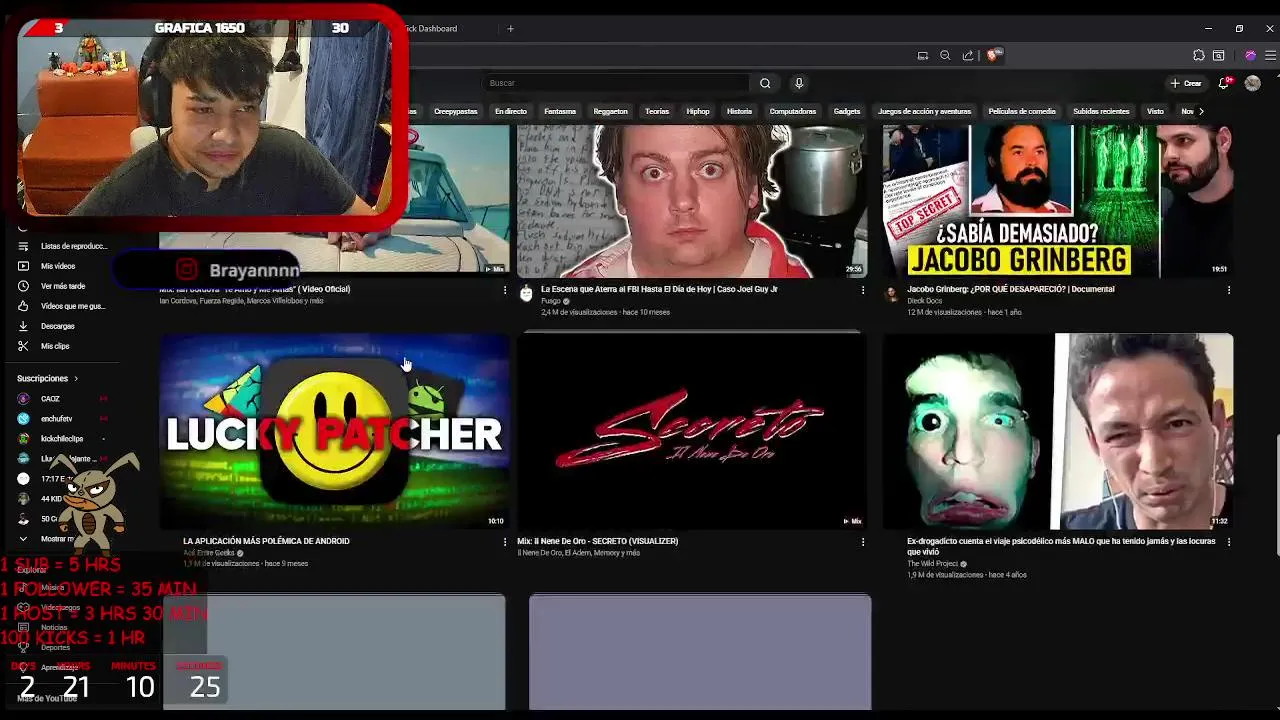Open Ex-drogadicto cuenta el viaje title
Viewport: 1280px width, 720px height.
coord(1061,546)
